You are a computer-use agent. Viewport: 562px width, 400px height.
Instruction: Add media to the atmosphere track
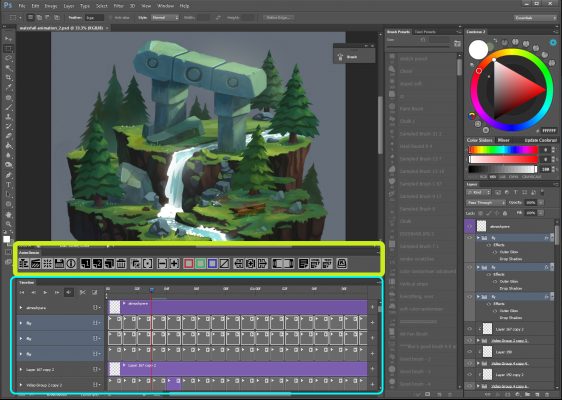(x=372, y=307)
